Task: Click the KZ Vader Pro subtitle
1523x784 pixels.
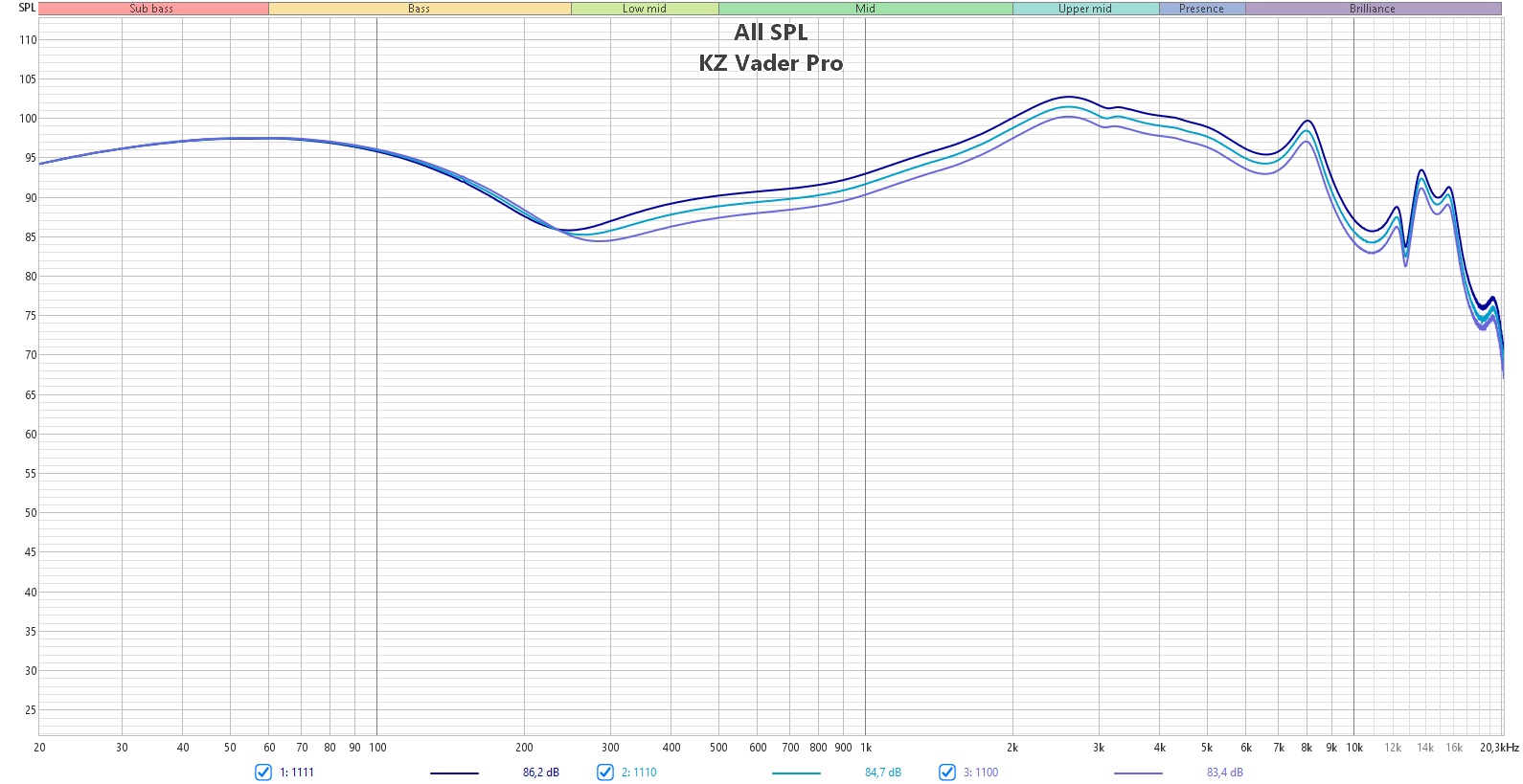Action: (x=771, y=63)
